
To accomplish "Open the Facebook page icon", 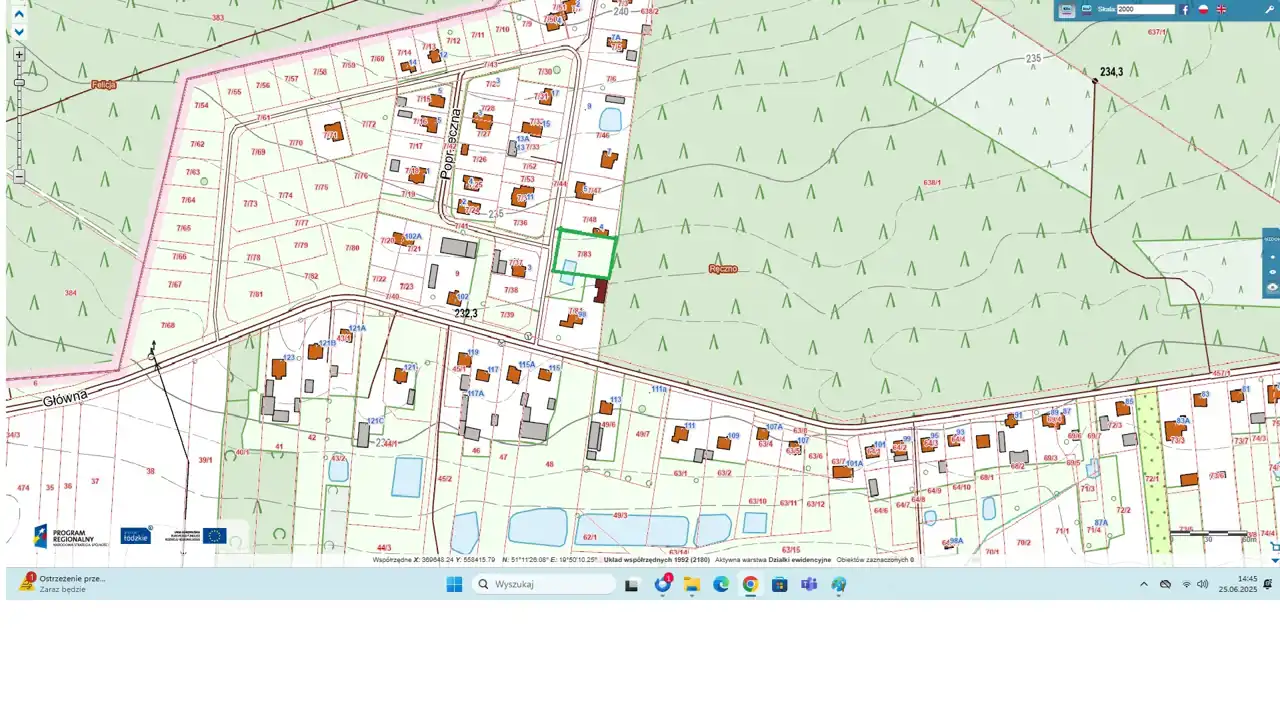I will pyautogui.click(x=1185, y=10).
